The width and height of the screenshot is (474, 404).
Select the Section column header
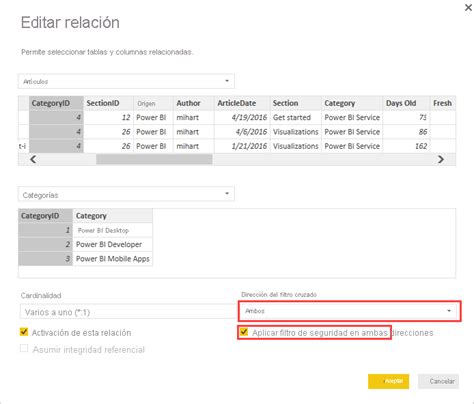(296, 103)
